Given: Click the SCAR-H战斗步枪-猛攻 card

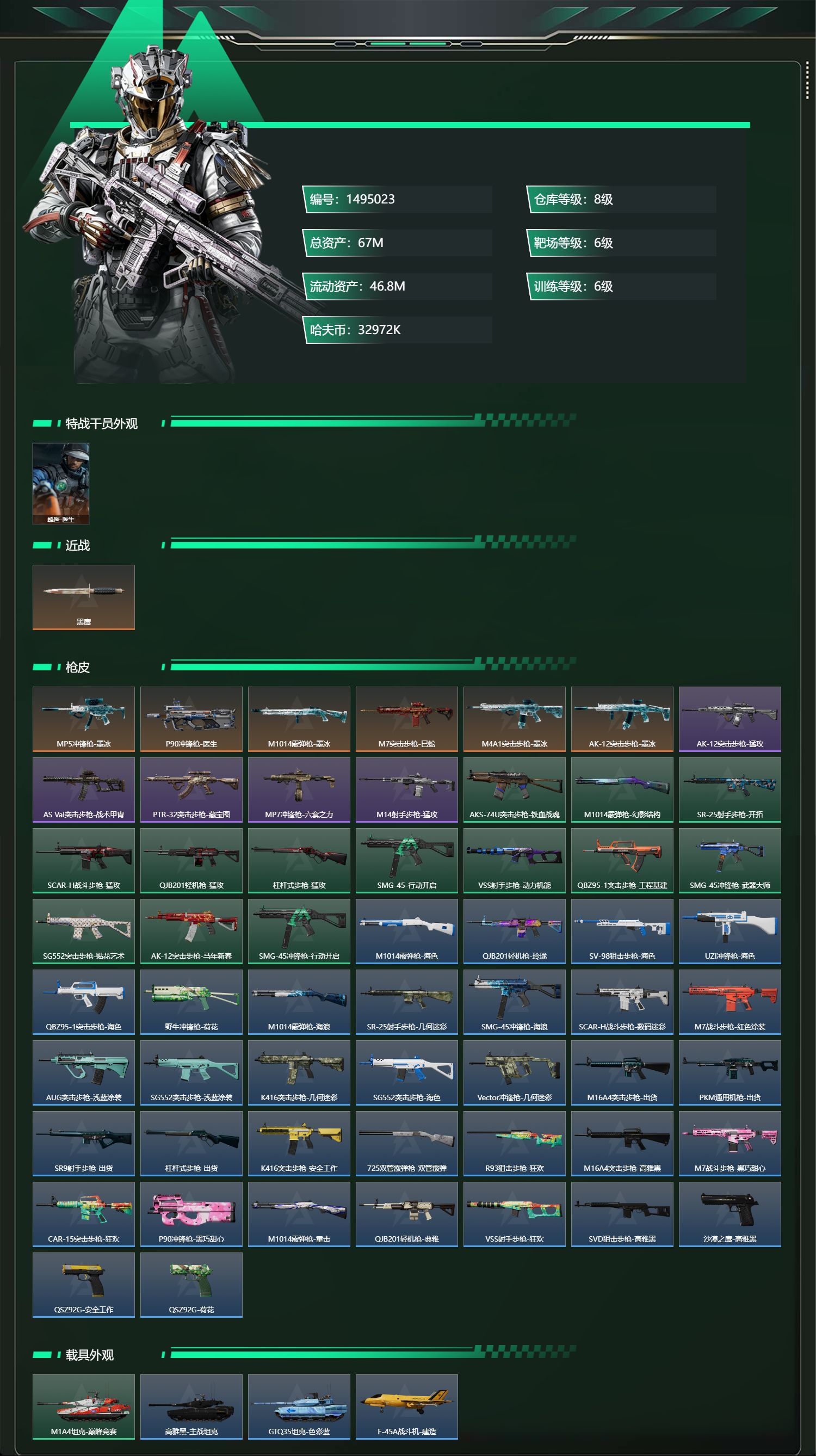Looking at the screenshot, I should click(84, 860).
